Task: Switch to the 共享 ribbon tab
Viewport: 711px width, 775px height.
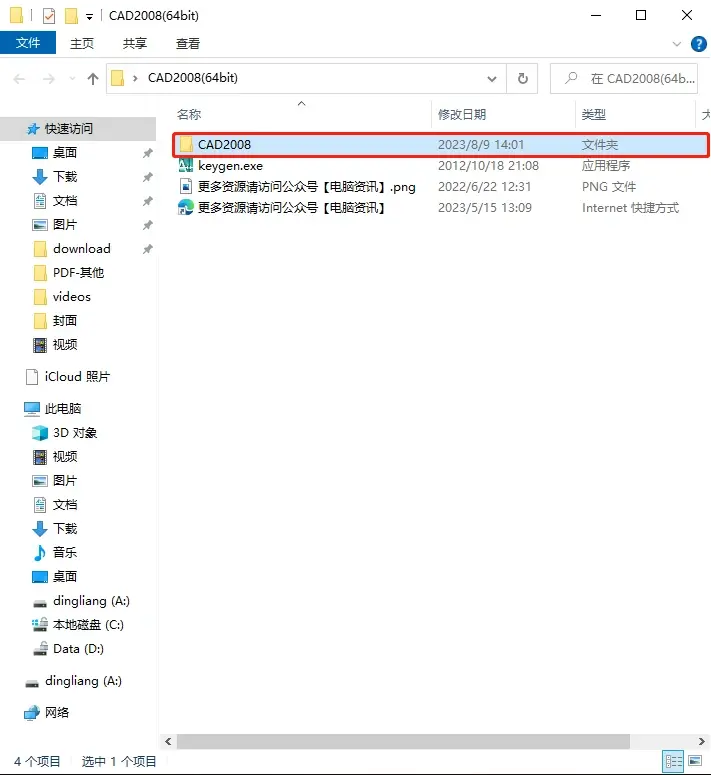Action: (135, 43)
